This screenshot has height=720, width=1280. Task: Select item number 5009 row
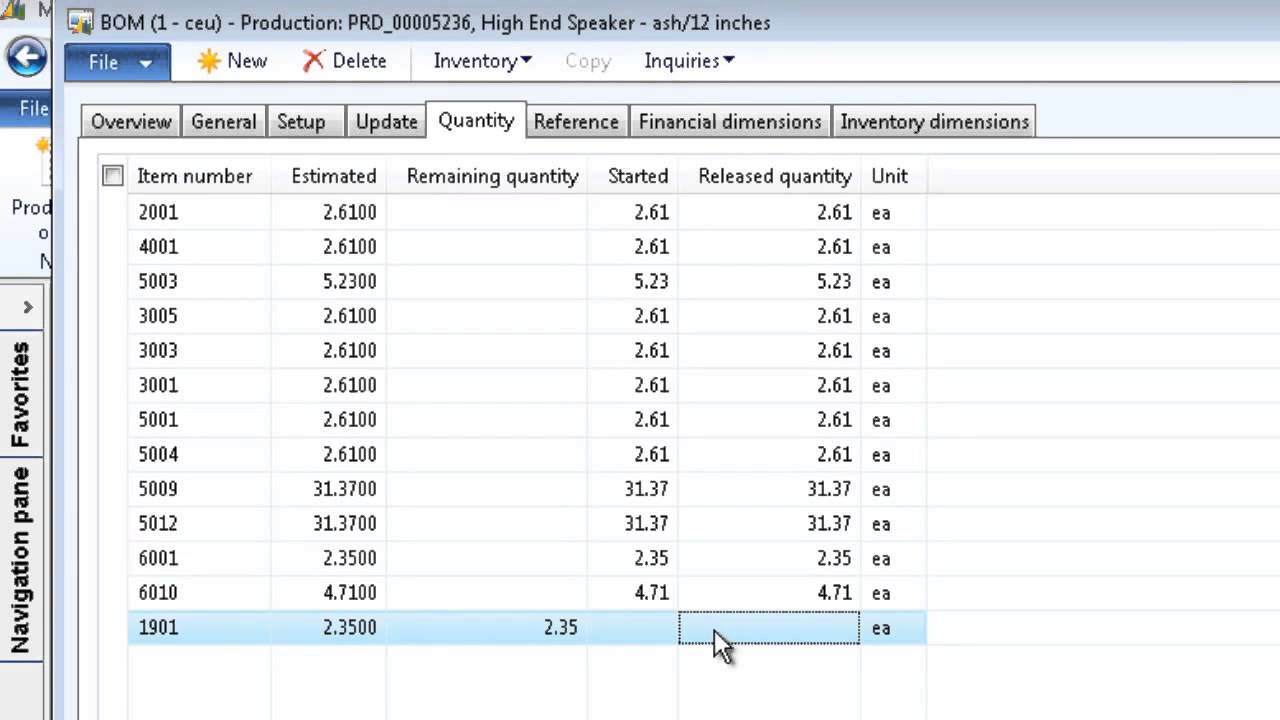click(x=527, y=489)
